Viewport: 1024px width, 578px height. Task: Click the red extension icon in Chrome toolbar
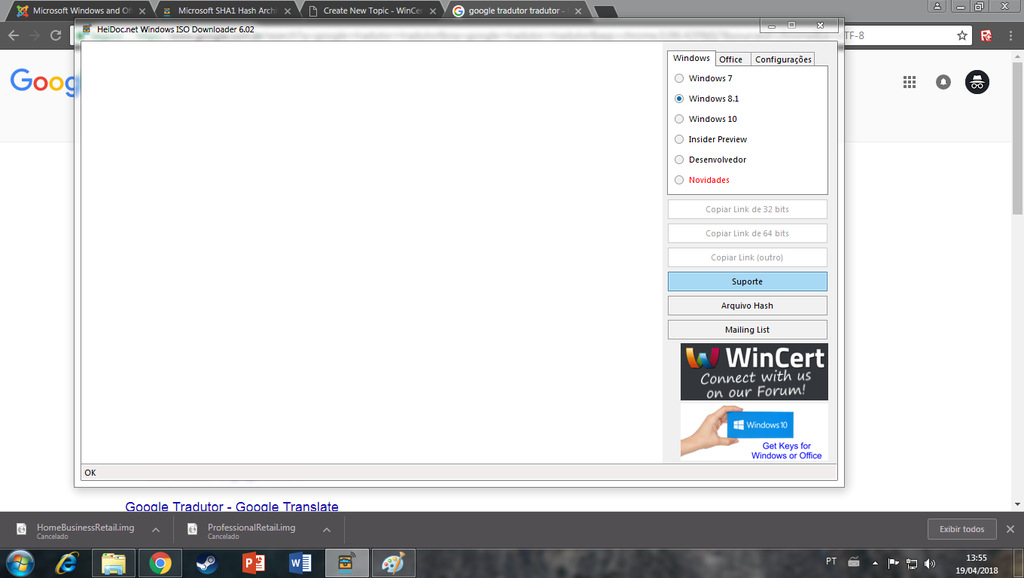tap(986, 35)
